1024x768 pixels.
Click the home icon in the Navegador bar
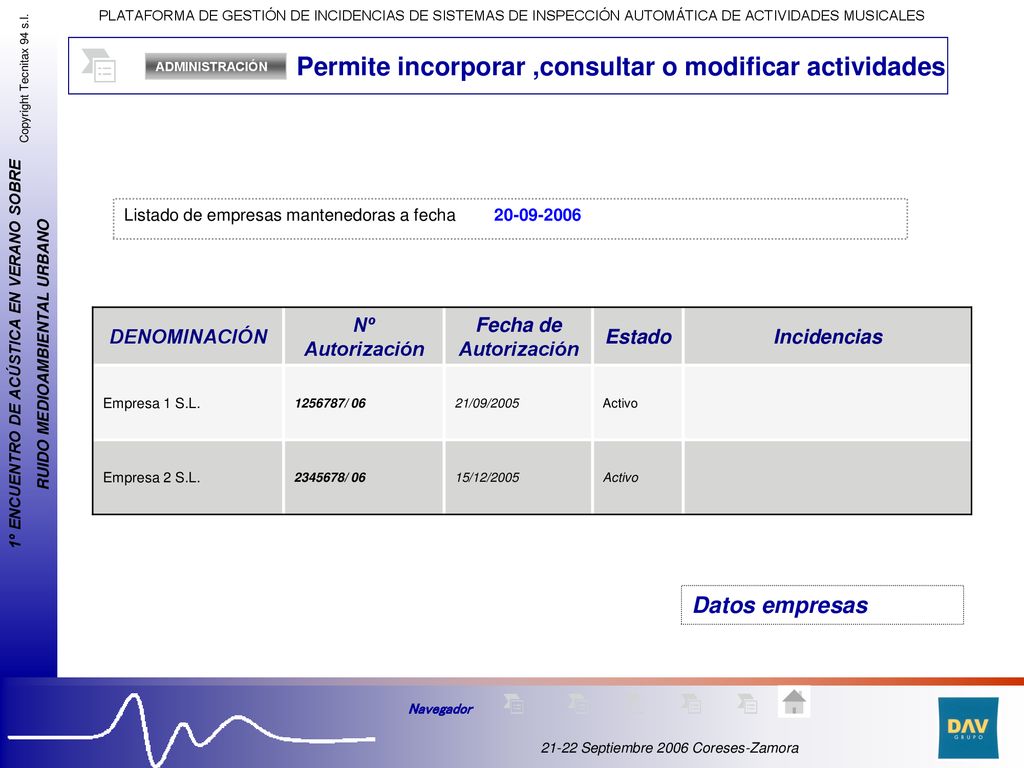793,702
